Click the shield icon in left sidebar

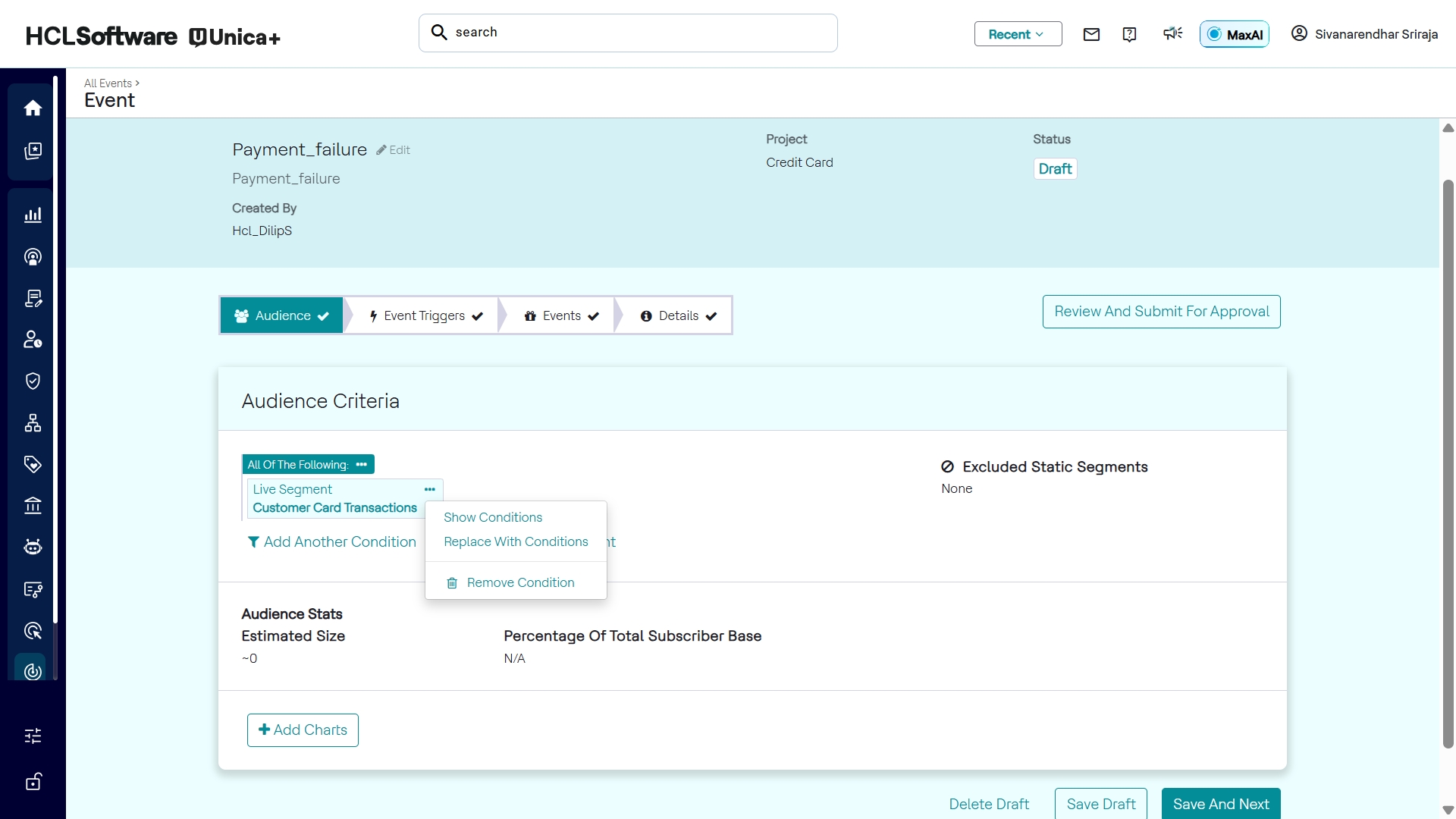click(x=33, y=381)
